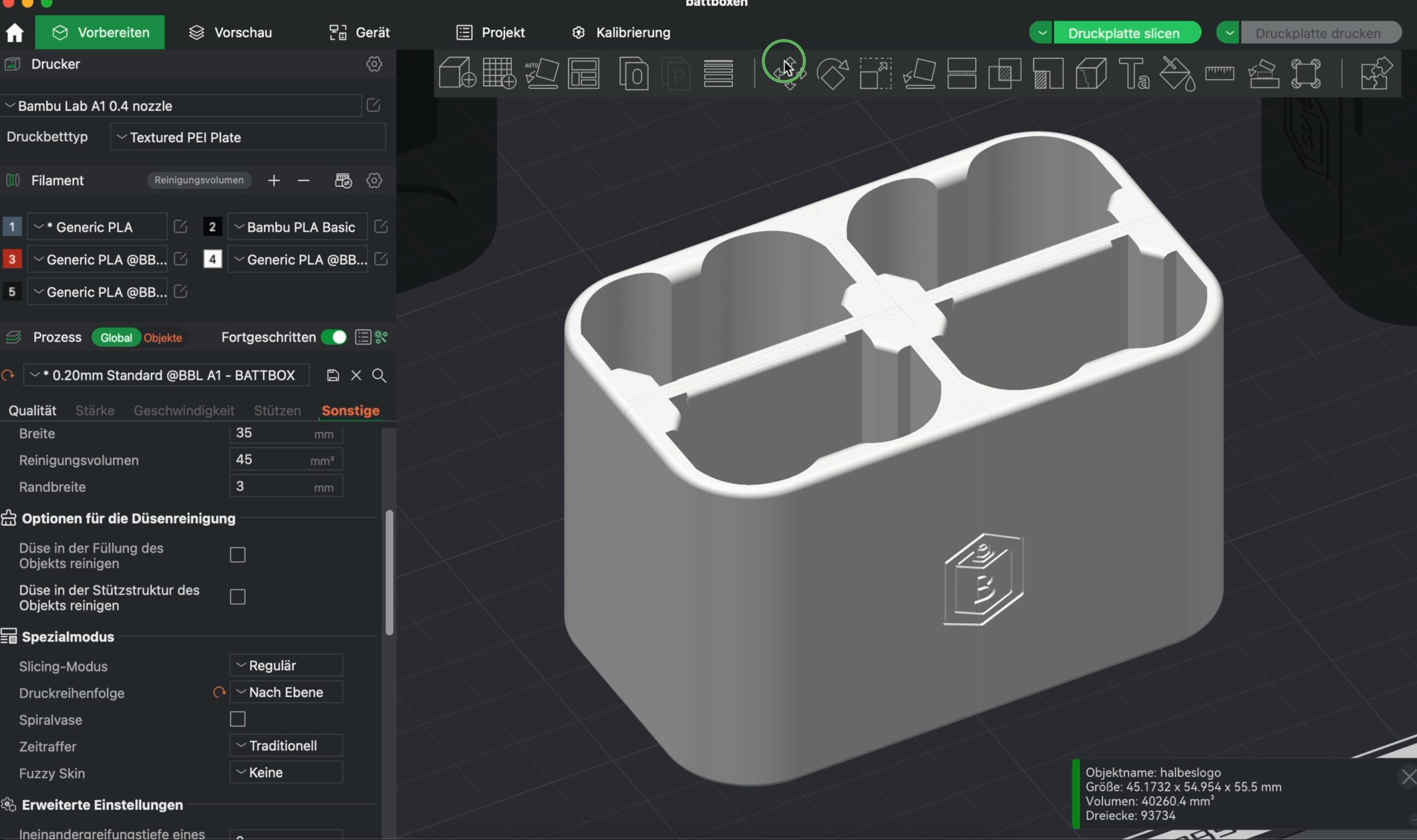1417x840 pixels.
Task: Open the Slicing-Modus Regulär dropdown
Action: point(287,665)
